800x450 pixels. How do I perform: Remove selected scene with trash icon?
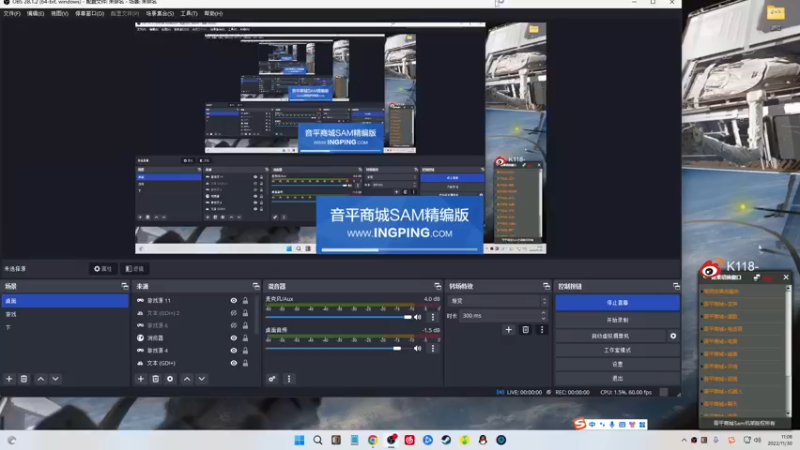coord(23,379)
